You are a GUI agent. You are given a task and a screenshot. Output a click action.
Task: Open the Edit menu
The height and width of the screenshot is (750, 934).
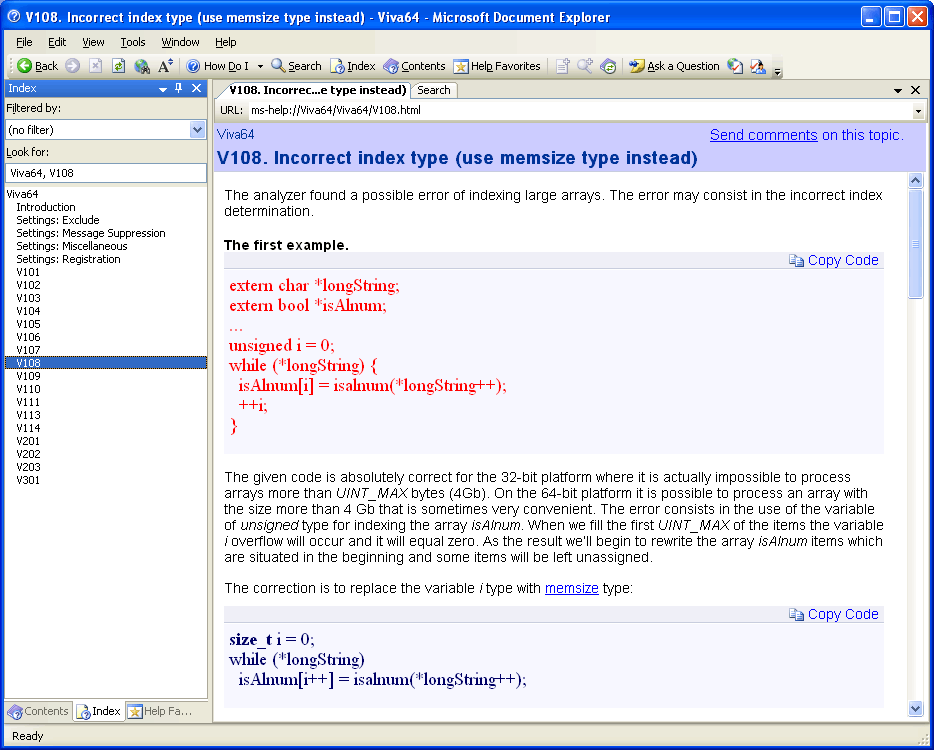(x=57, y=42)
